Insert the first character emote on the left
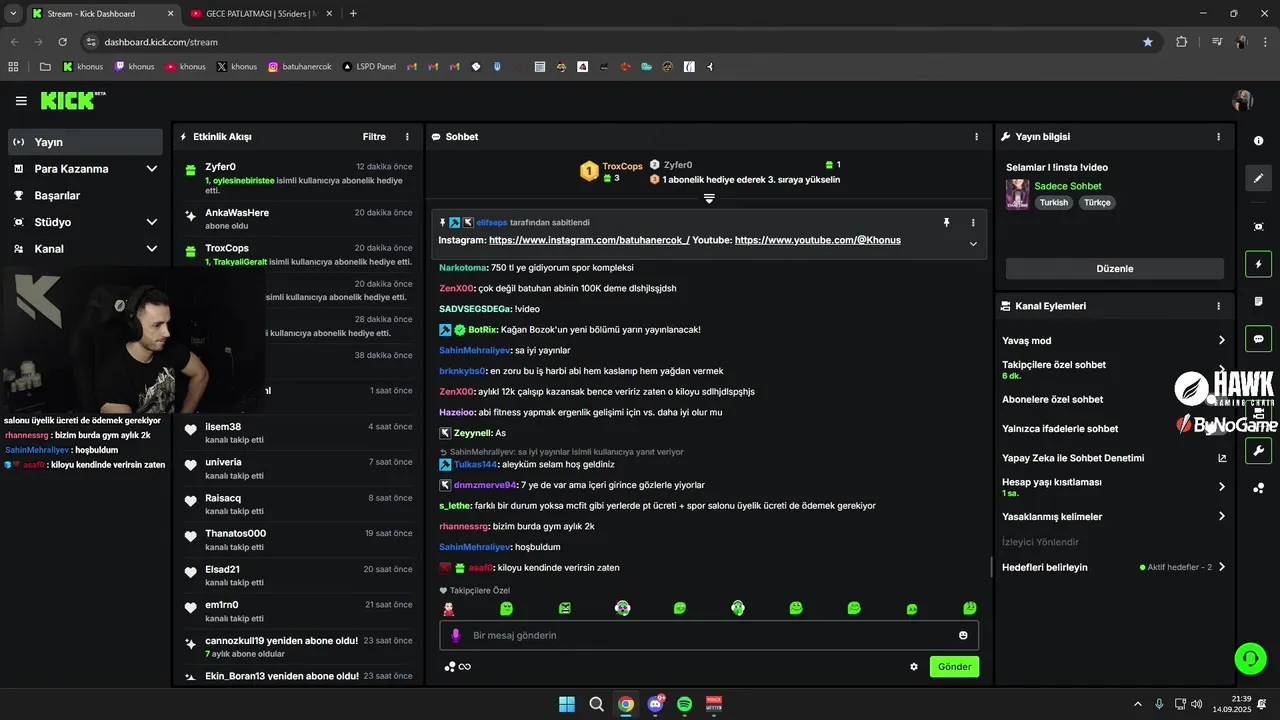This screenshot has width=1280, height=720. coord(449,608)
